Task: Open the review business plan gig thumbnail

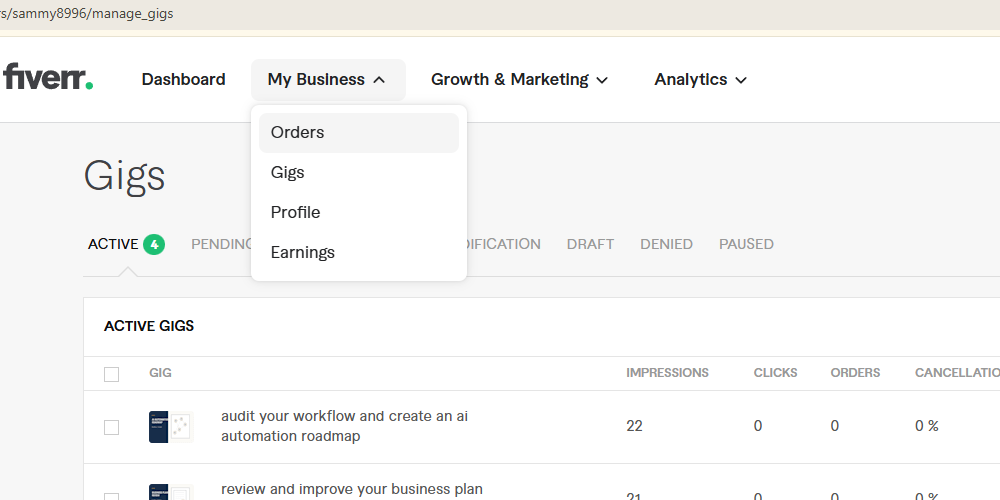Action: pyautogui.click(x=171, y=492)
